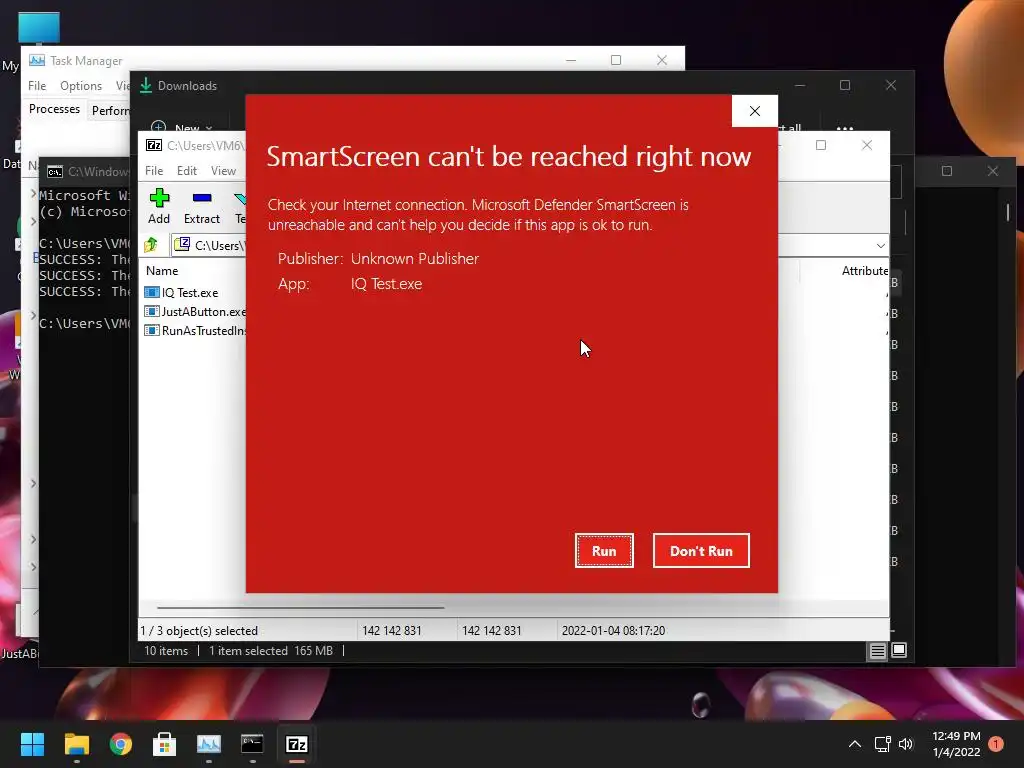This screenshot has width=1024, height=768.
Task: Click the Extract toolbar icon in 7-Zip
Action: [x=202, y=206]
